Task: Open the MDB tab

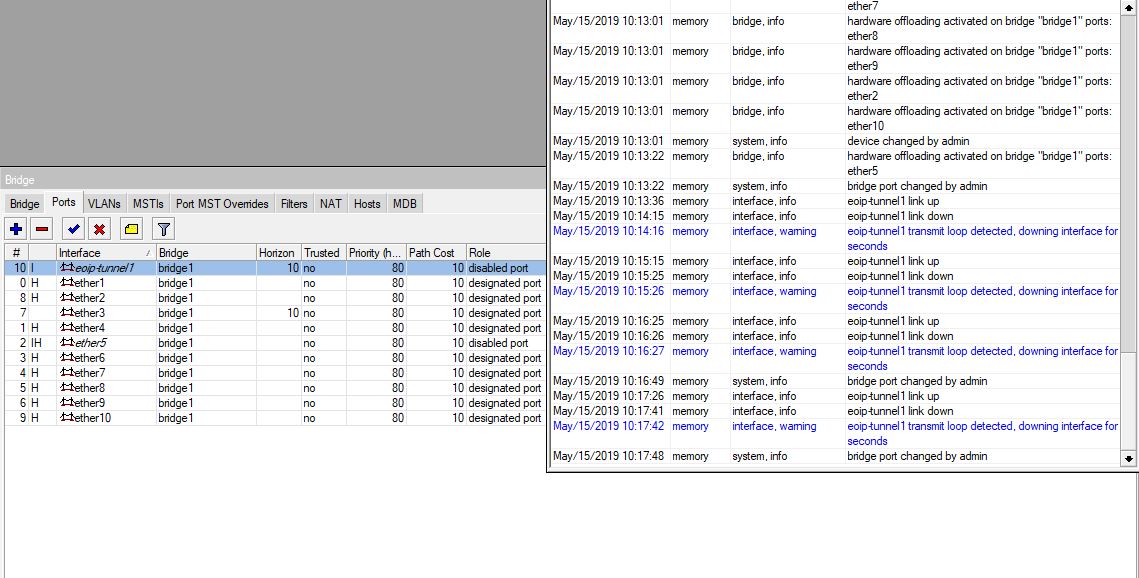Action: (x=404, y=203)
